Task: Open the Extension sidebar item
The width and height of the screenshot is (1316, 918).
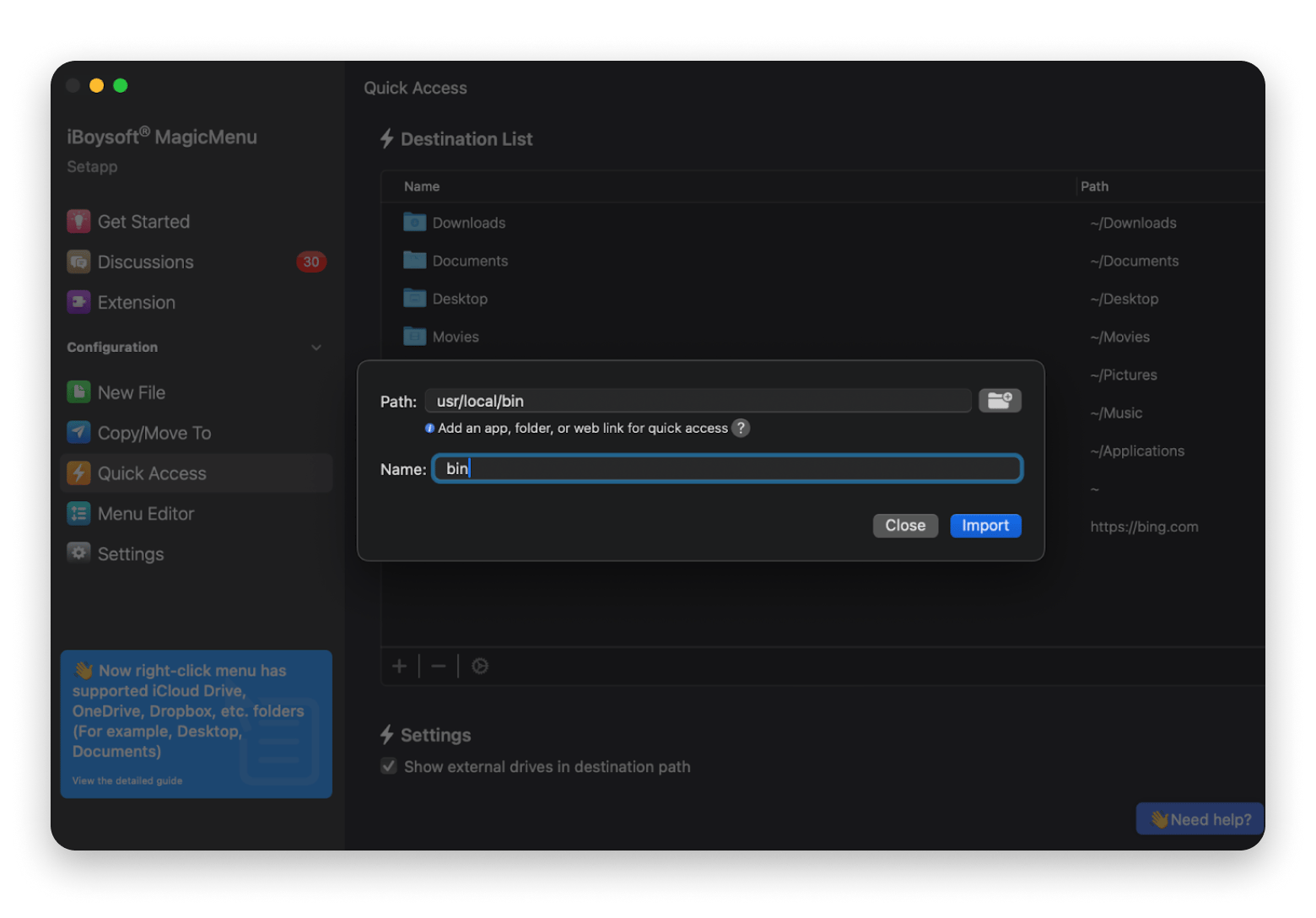Action: (x=136, y=302)
